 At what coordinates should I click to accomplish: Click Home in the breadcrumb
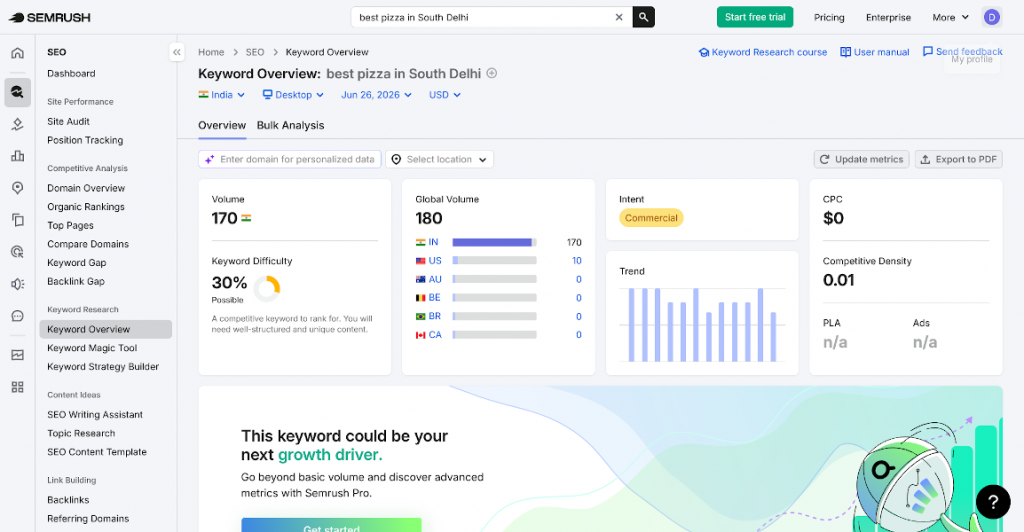(x=211, y=52)
